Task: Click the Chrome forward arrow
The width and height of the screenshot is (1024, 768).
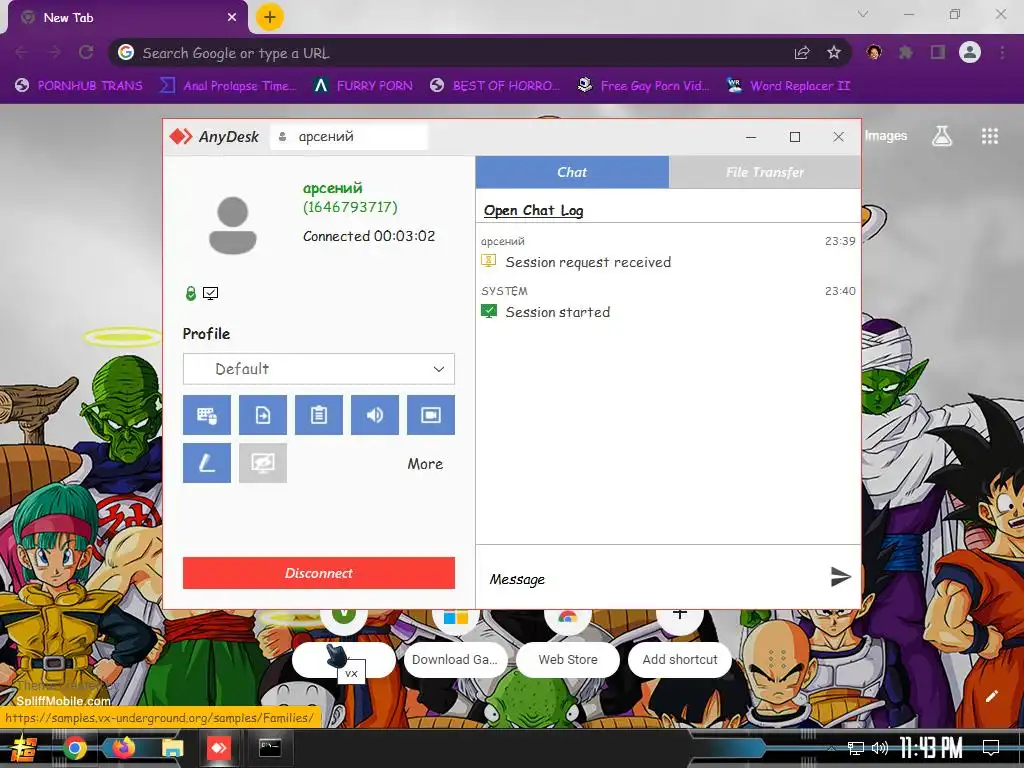Action: (x=54, y=52)
